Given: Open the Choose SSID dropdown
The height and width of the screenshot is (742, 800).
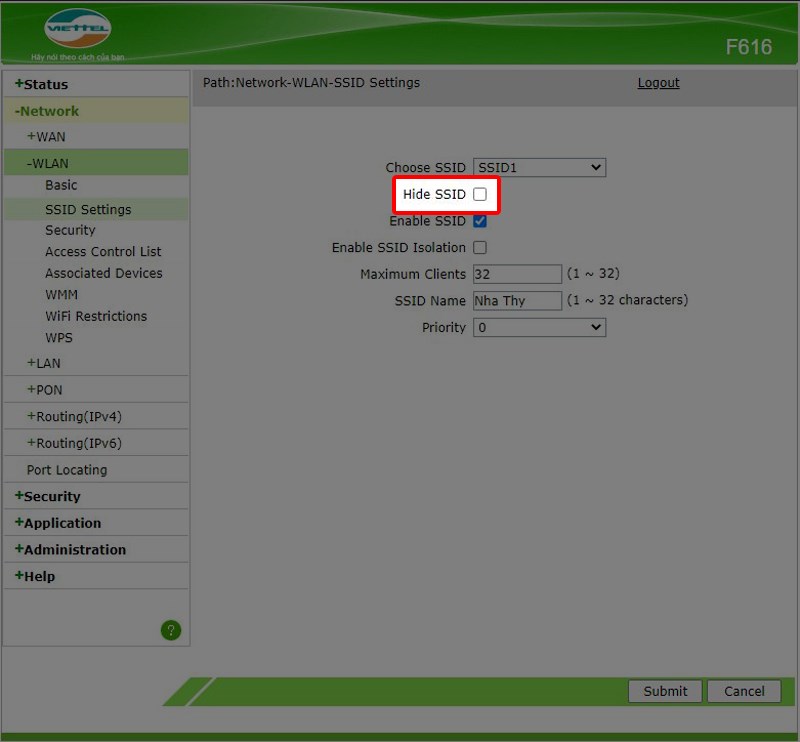Looking at the screenshot, I should [x=539, y=167].
